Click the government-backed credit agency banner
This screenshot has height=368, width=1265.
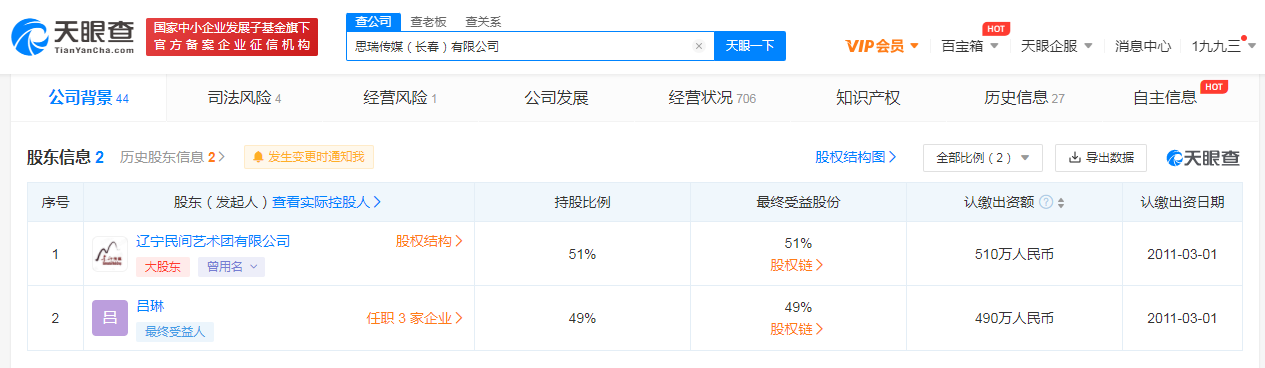pos(231,37)
